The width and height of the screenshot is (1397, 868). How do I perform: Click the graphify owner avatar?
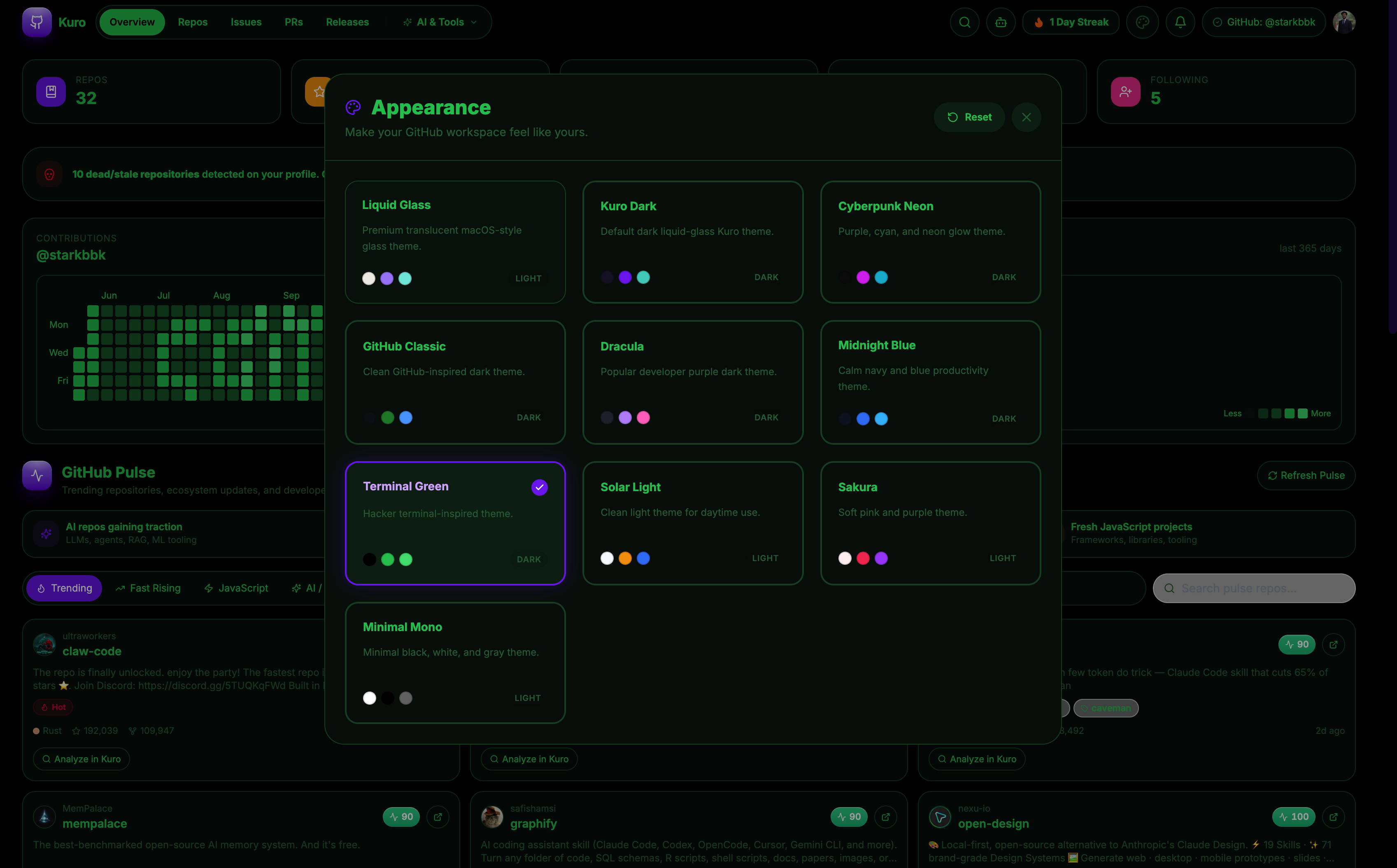coord(492,816)
